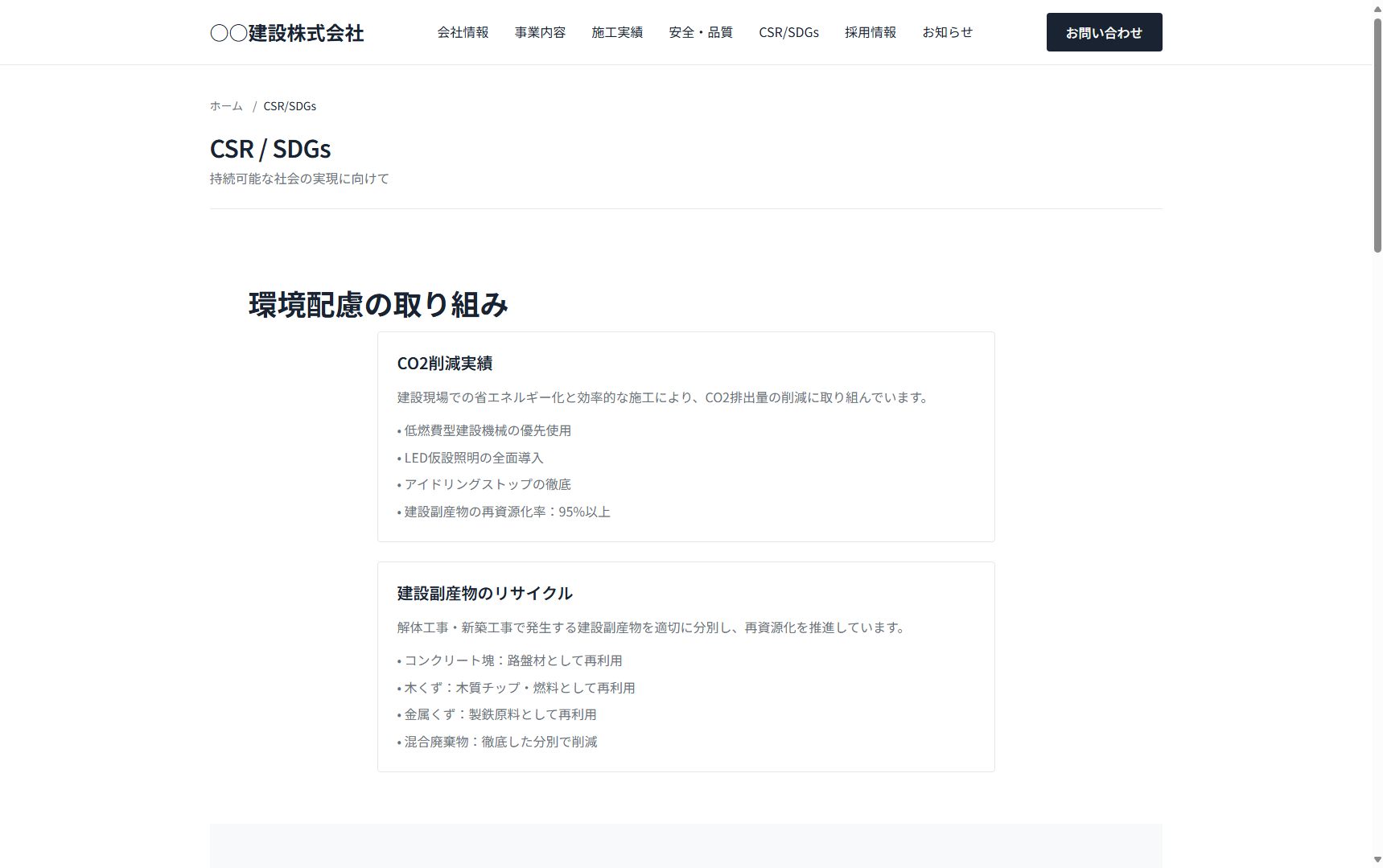Select the CSR/SDGs navigation item
1383x868 pixels.
(788, 33)
